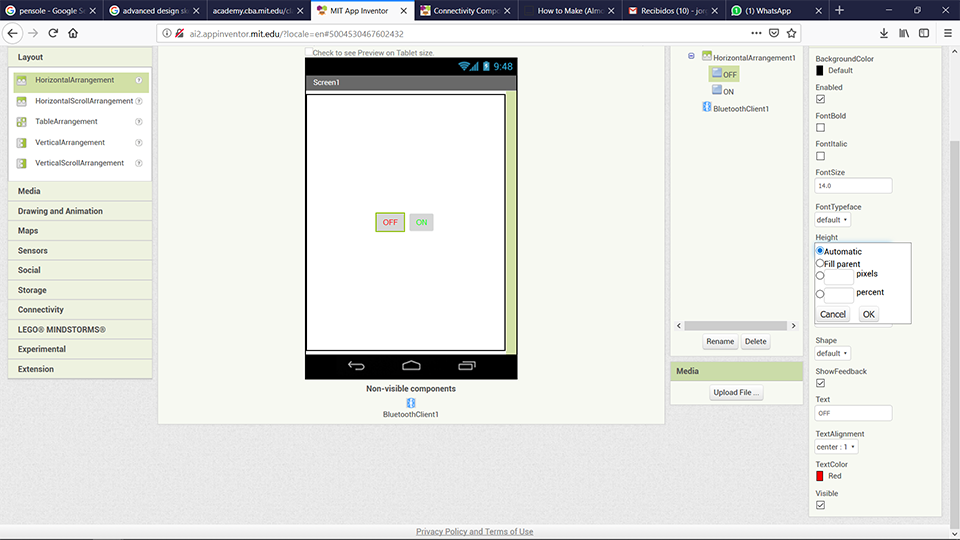Close the WhatsApp browser tab

(819, 10)
